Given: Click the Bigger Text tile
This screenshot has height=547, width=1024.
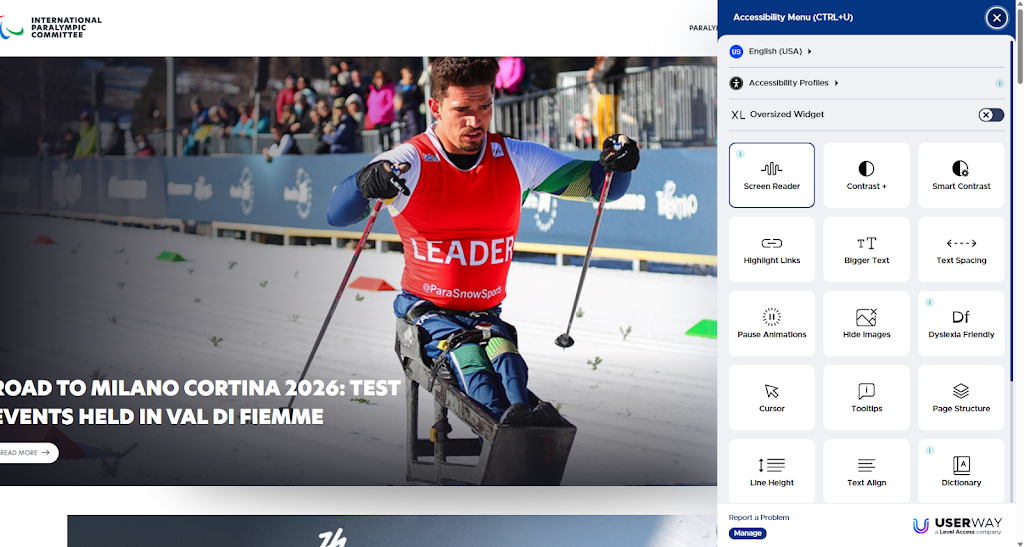Looking at the screenshot, I should click(x=866, y=249).
